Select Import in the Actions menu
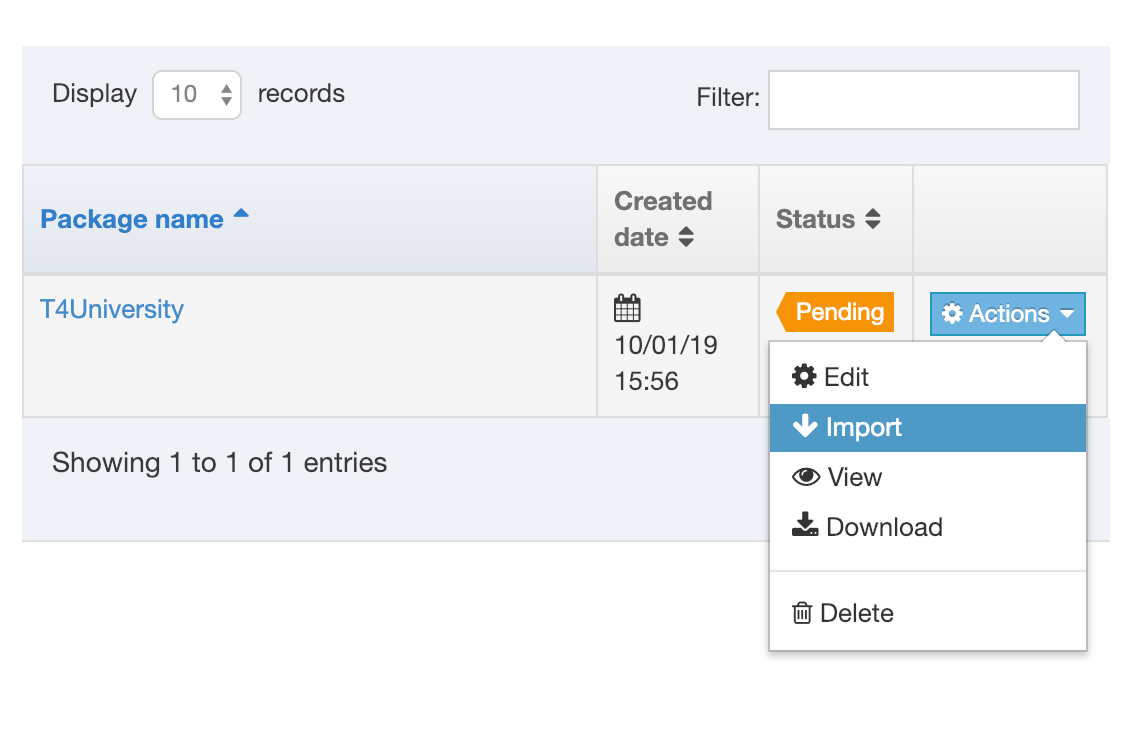The height and width of the screenshot is (733, 1131). click(863, 428)
